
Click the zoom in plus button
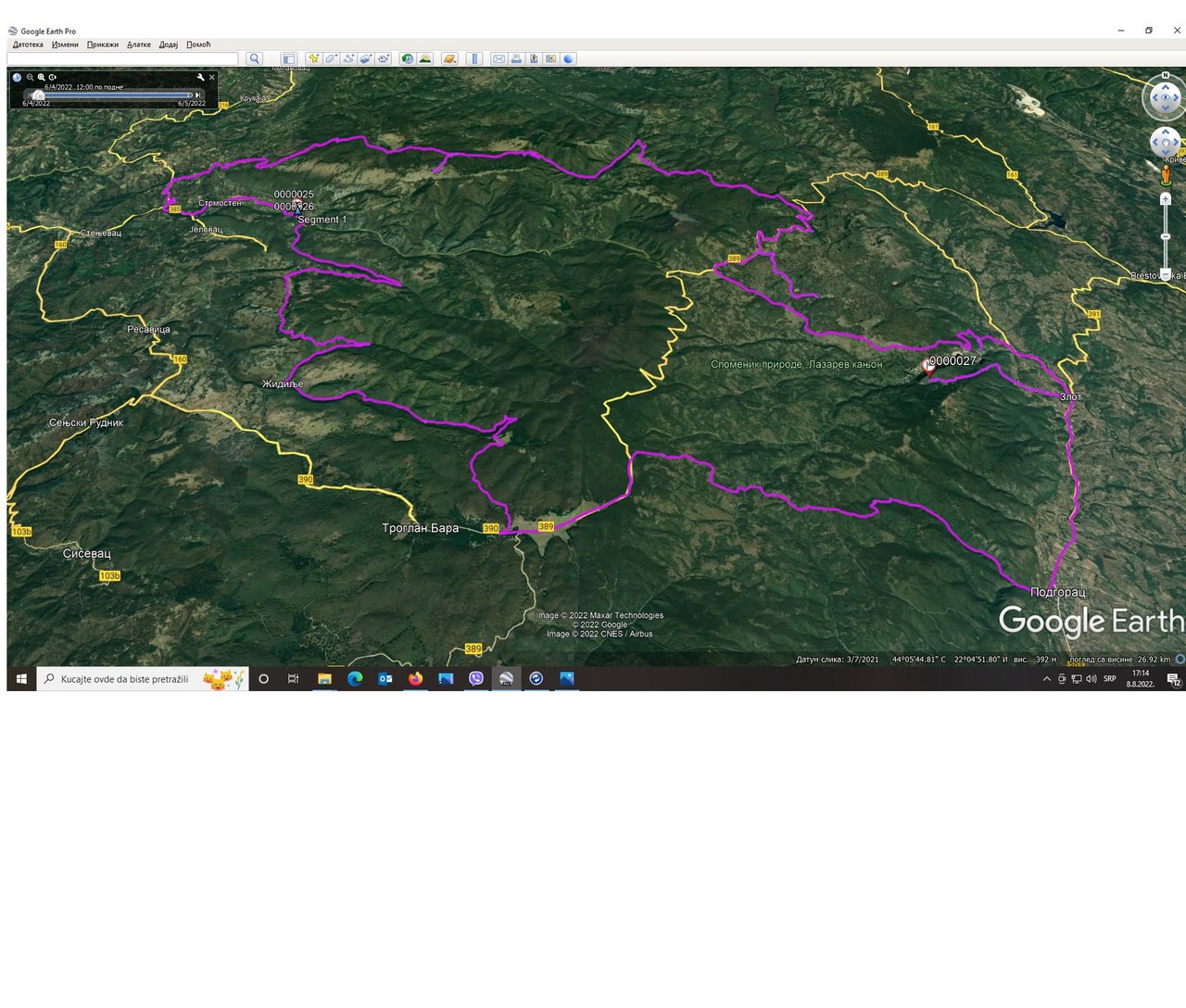click(1166, 199)
